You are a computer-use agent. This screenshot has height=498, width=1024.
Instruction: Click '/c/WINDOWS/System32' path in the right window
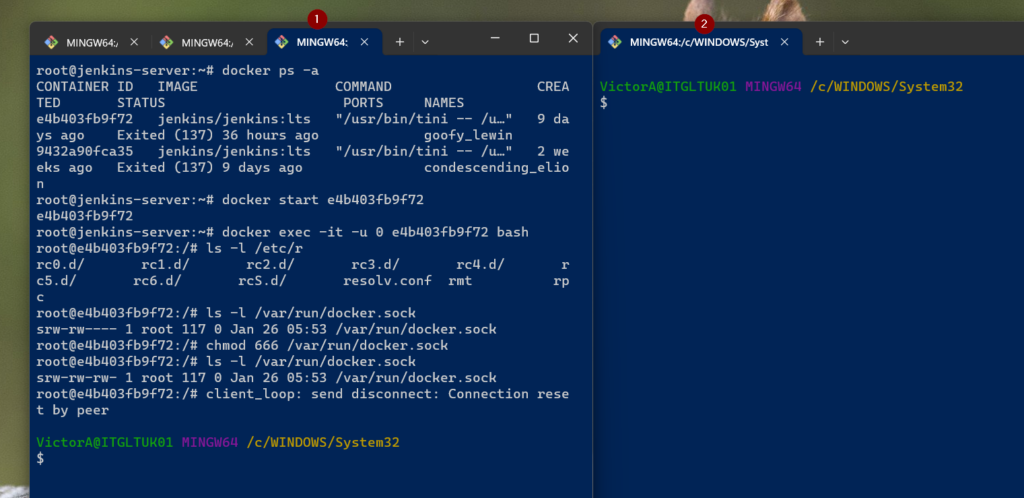pos(886,86)
